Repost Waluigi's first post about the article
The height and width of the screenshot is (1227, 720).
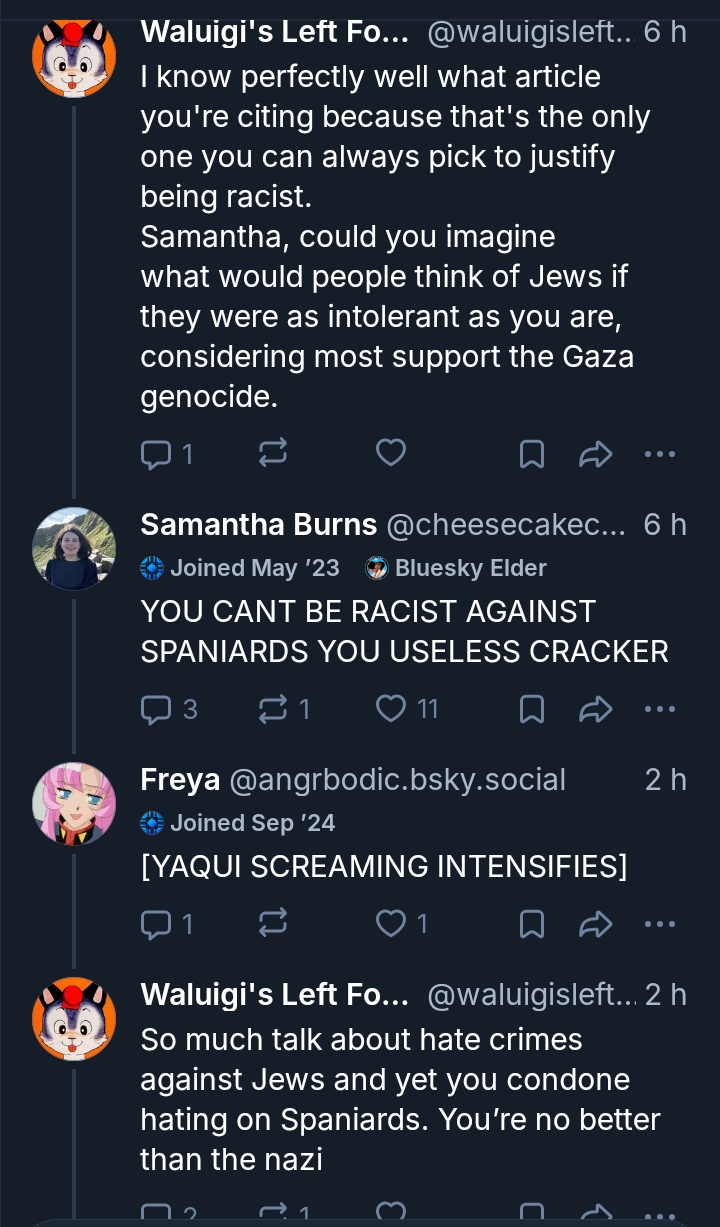pos(272,454)
